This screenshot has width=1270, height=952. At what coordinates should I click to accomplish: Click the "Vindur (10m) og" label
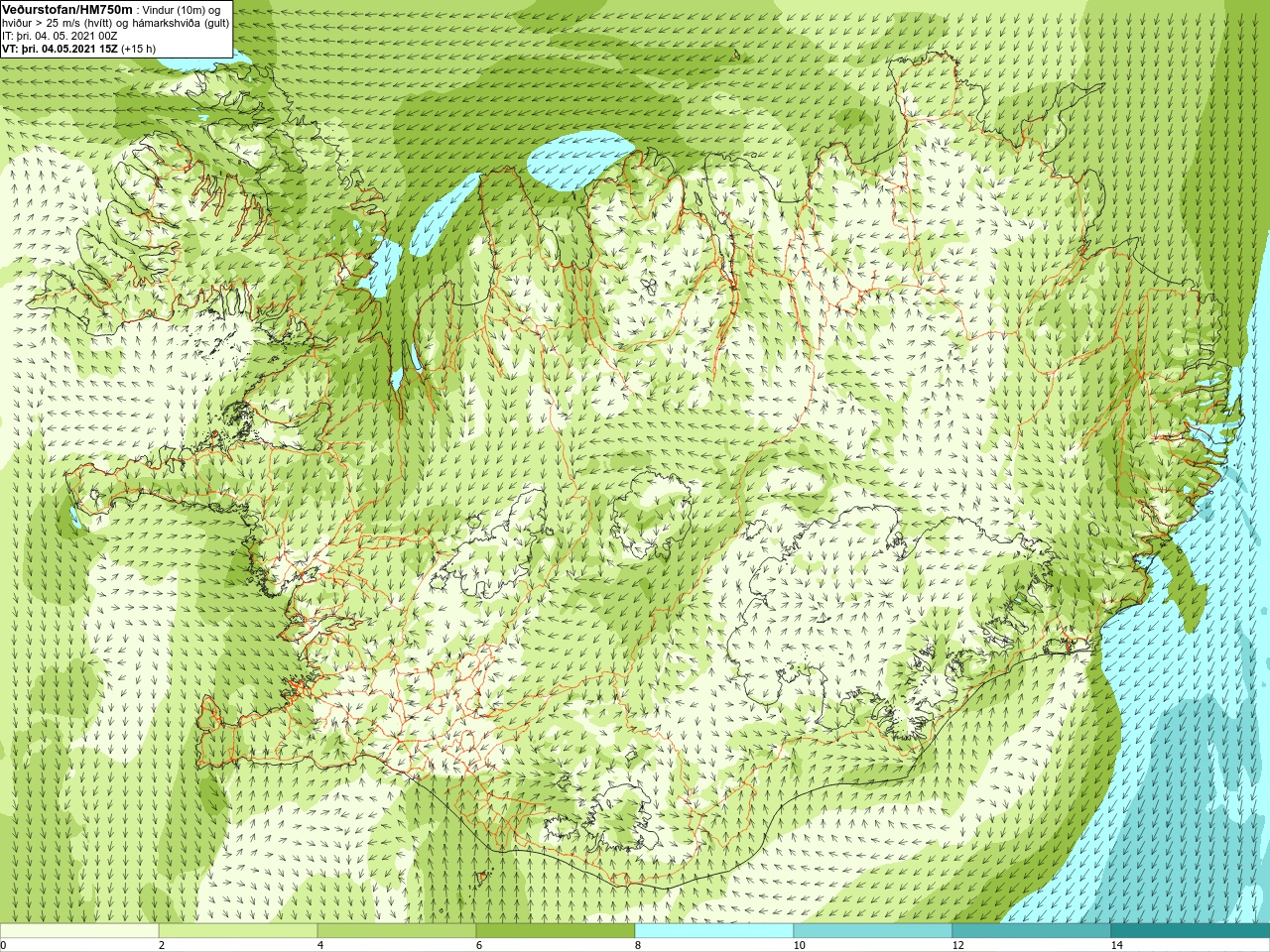click(x=183, y=9)
